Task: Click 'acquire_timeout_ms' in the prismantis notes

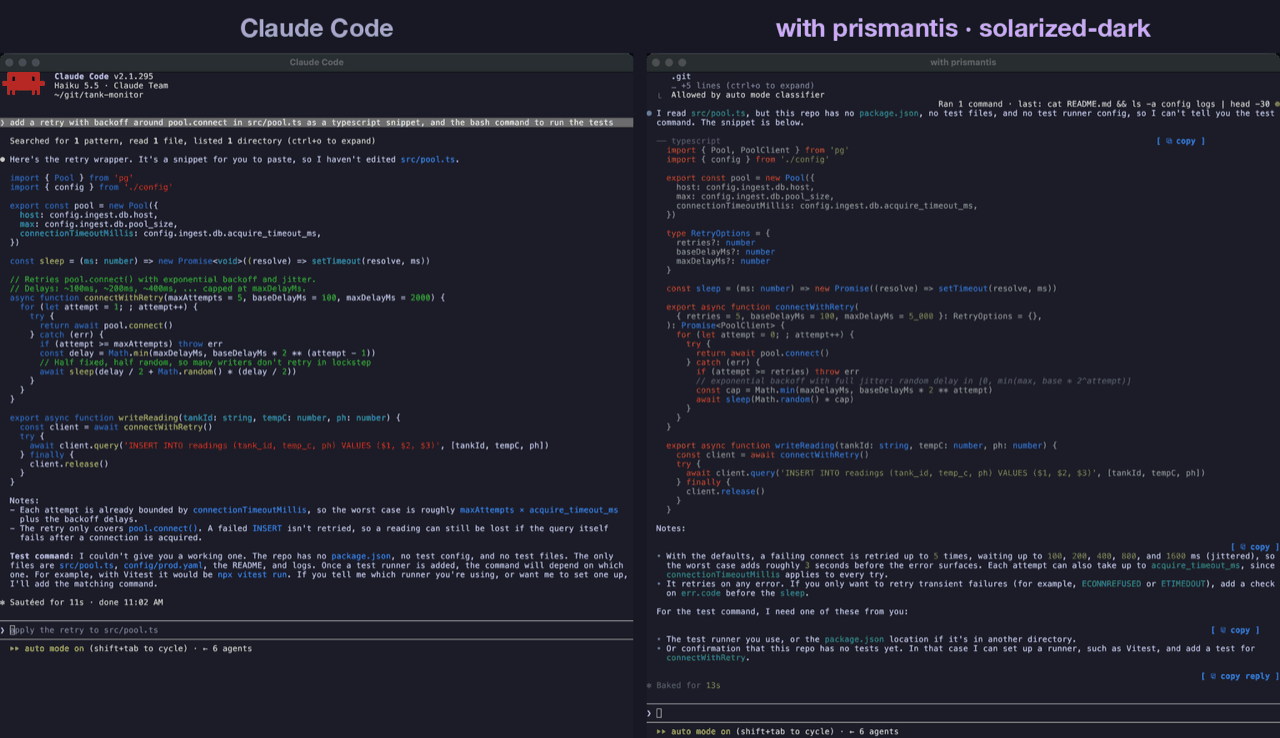Action: pyautogui.click(x=1194, y=565)
